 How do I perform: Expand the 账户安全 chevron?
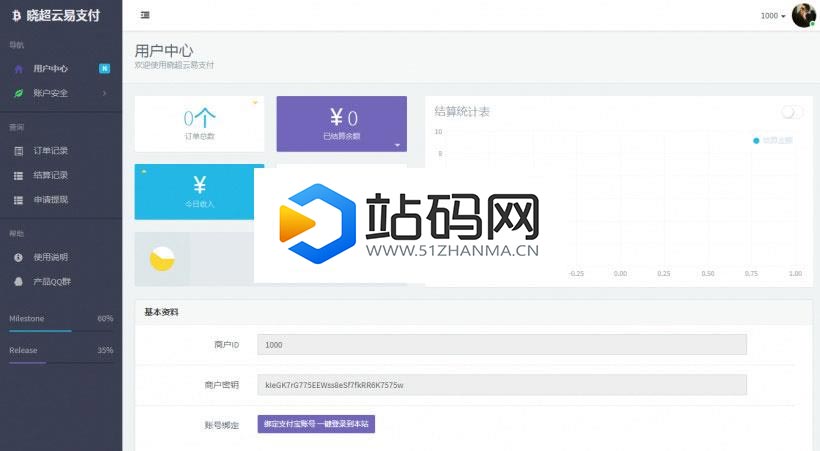(x=105, y=93)
